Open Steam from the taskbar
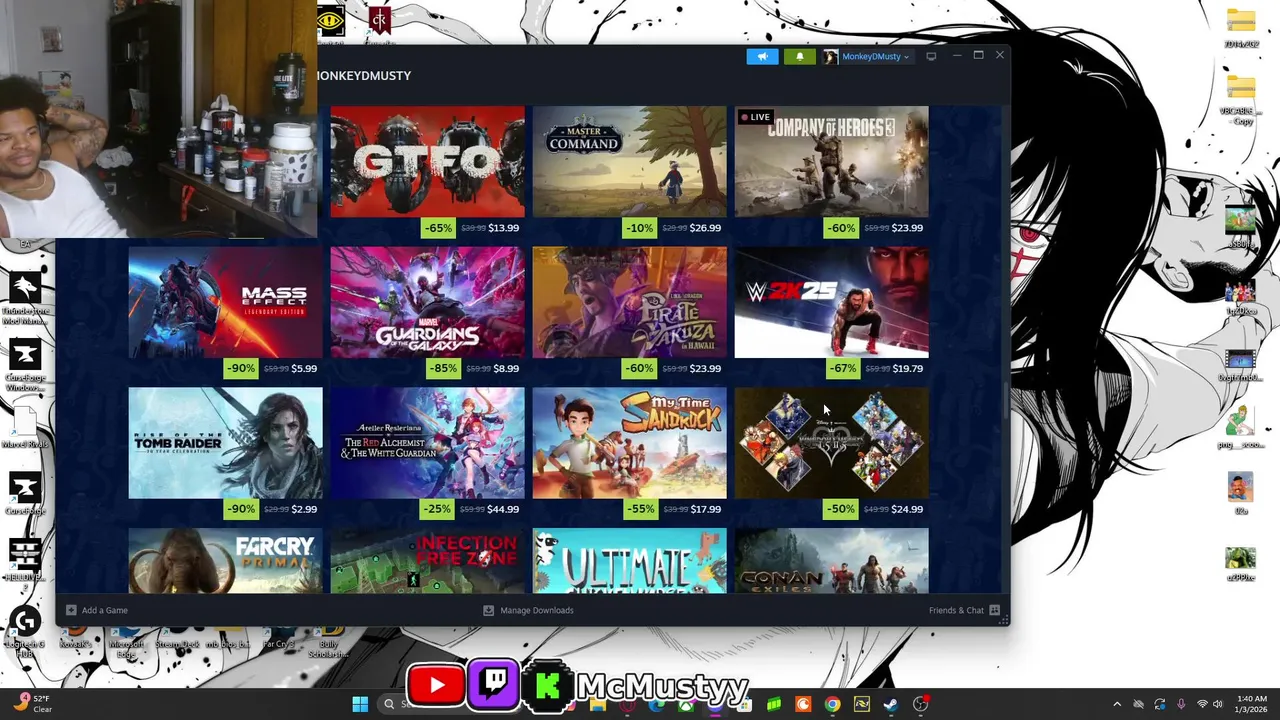Viewport: 1280px width, 720px height. coord(890,704)
